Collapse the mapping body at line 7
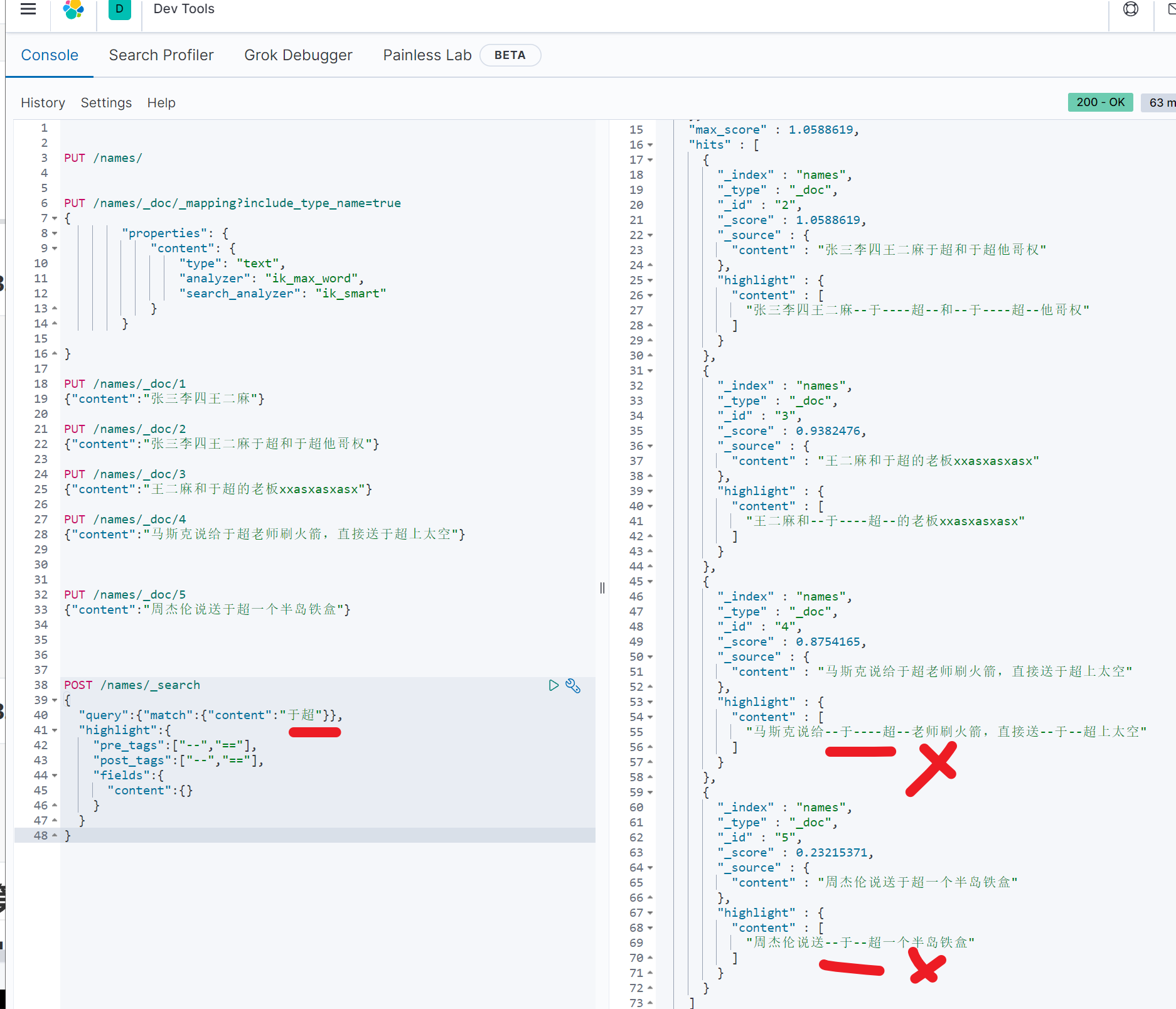The height and width of the screenshot is (1009, 1176). 55,218
